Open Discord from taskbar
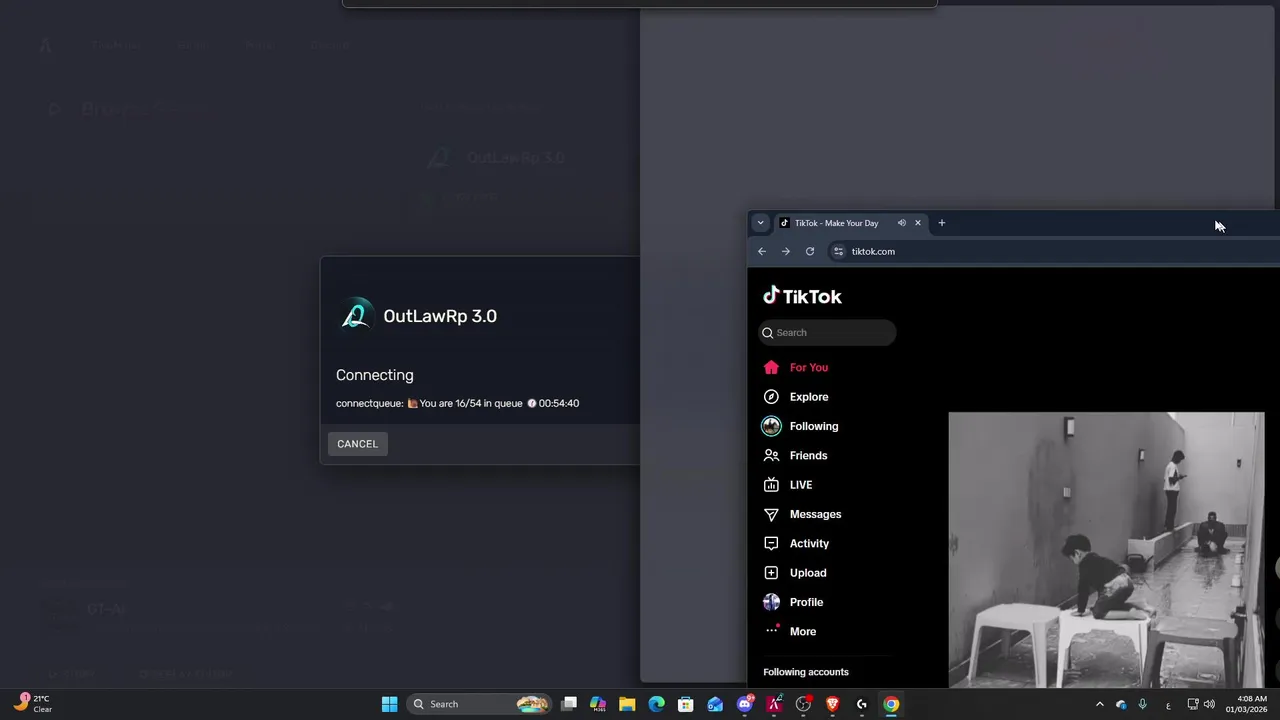The width and height of the screenshot is (1280, 720). pyautogui.click(x=744, y=704)
